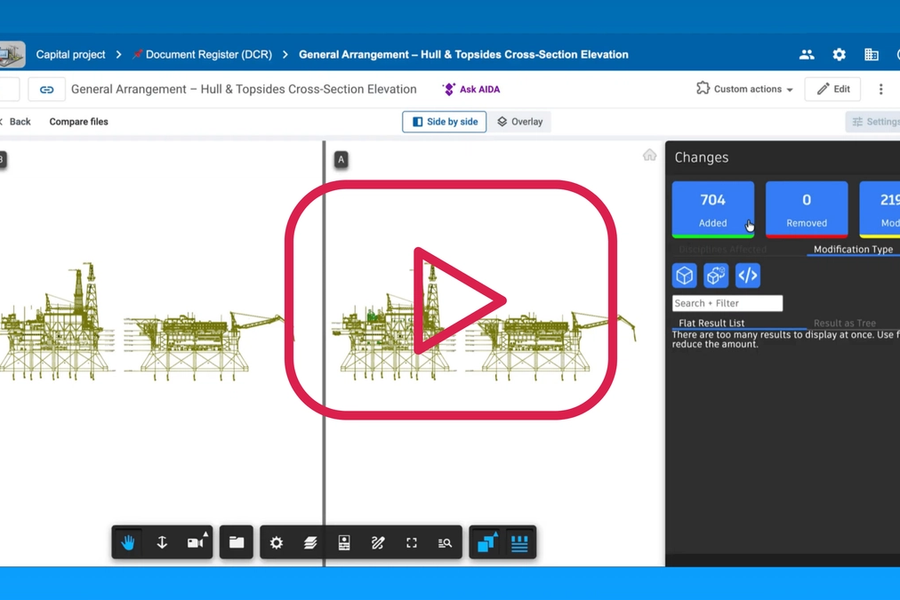
Task: Click the code brackets modification icon
Action: [747, 276]
